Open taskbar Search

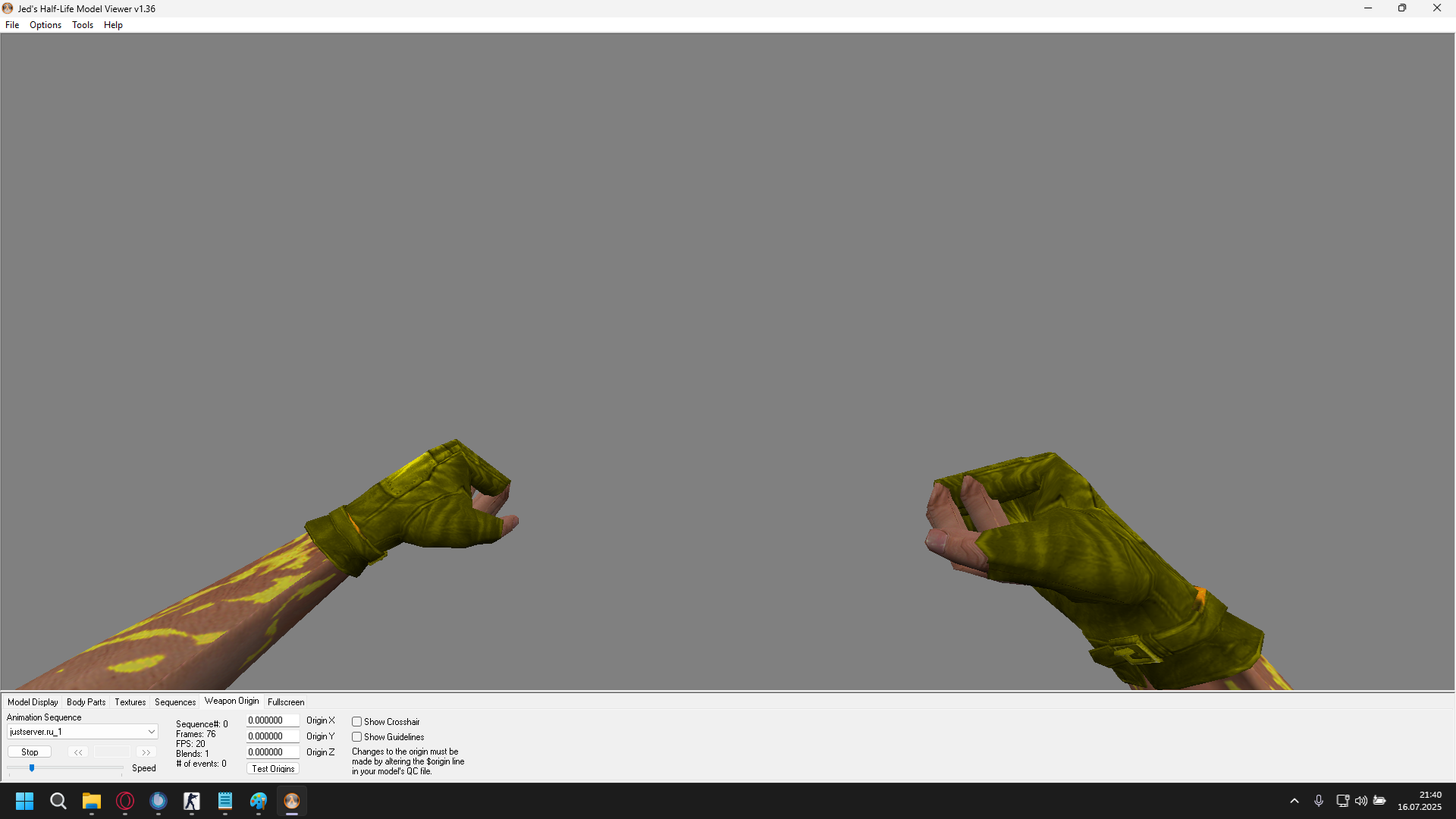58,801
